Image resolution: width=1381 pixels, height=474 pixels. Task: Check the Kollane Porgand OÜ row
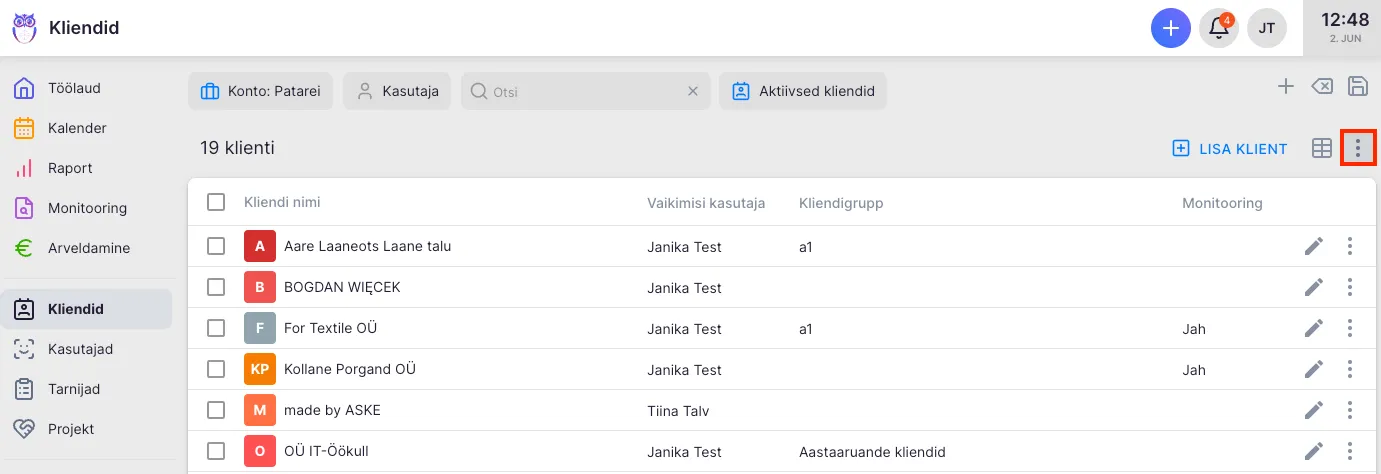[x=216, y=369]
